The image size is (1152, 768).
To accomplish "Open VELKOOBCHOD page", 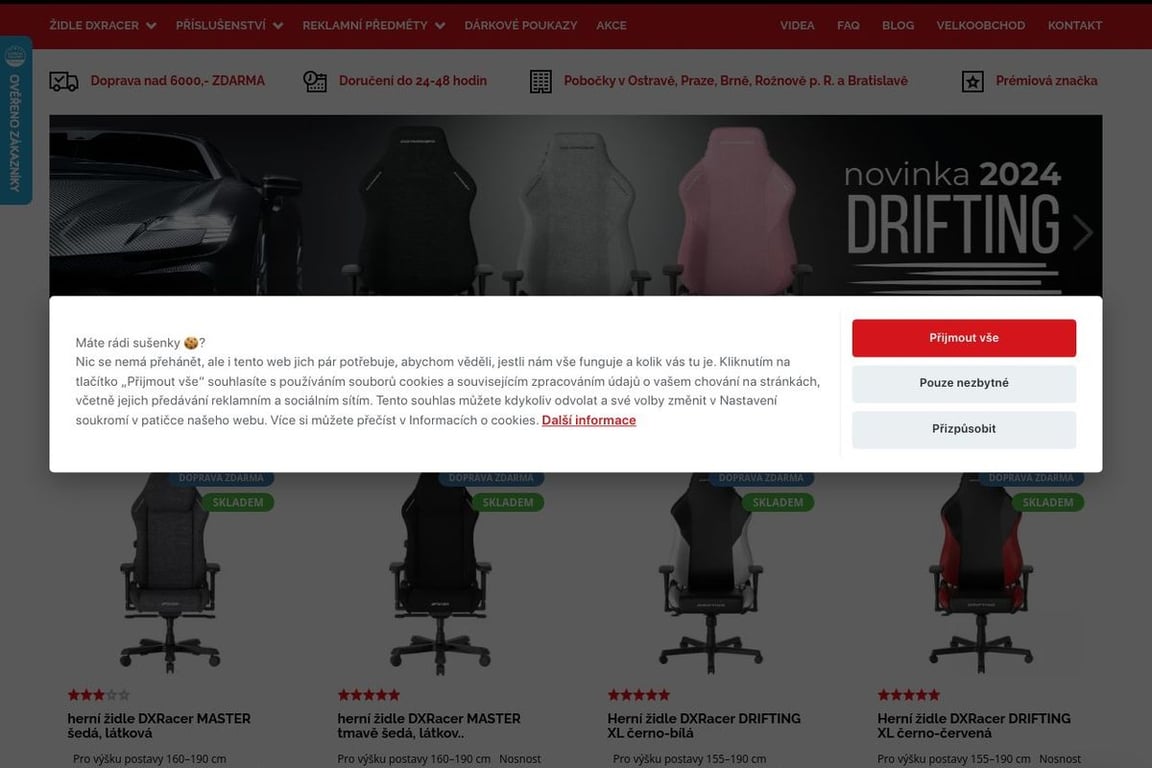I will pos(981,25).
